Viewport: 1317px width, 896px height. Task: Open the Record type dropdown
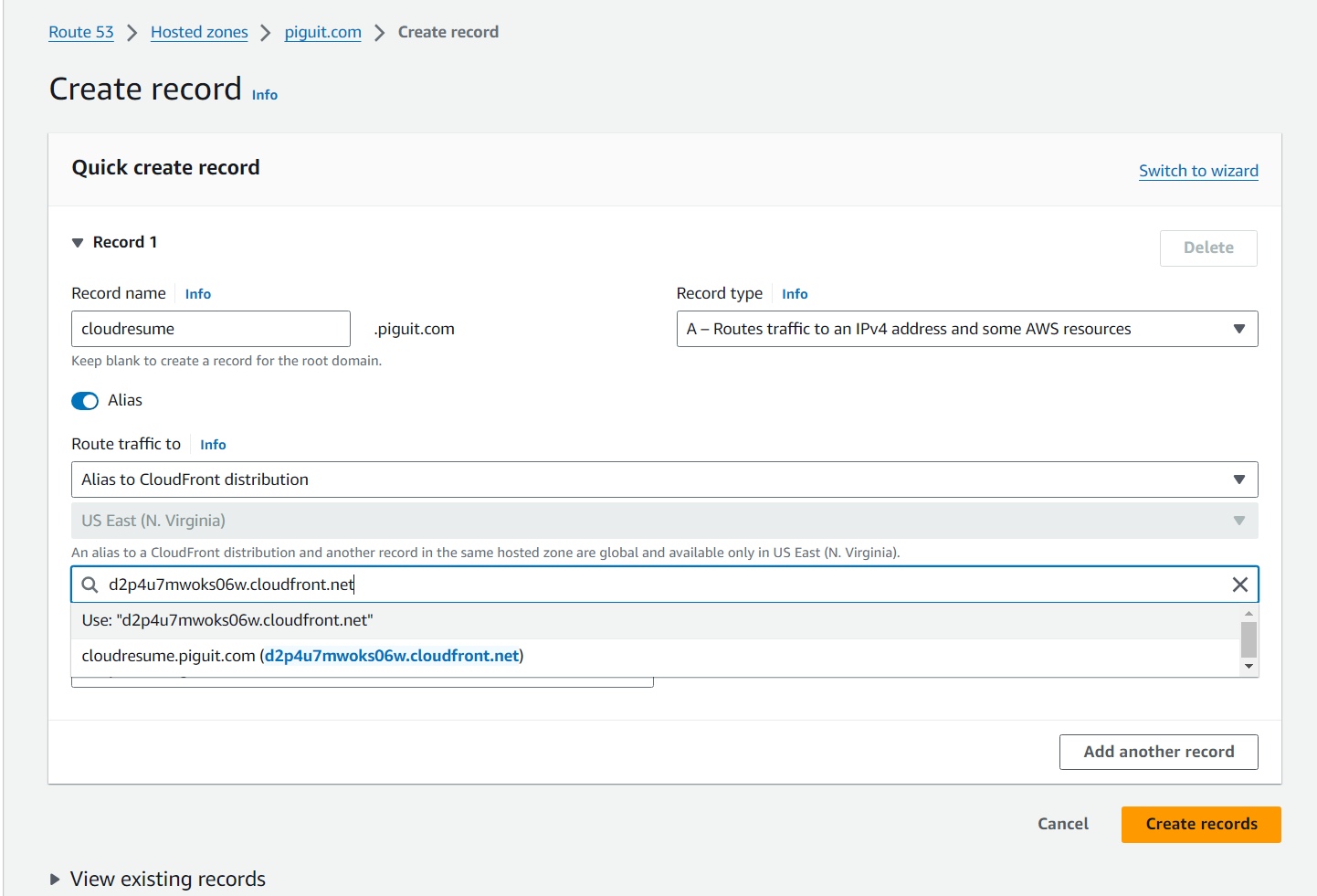click(967, 329)
